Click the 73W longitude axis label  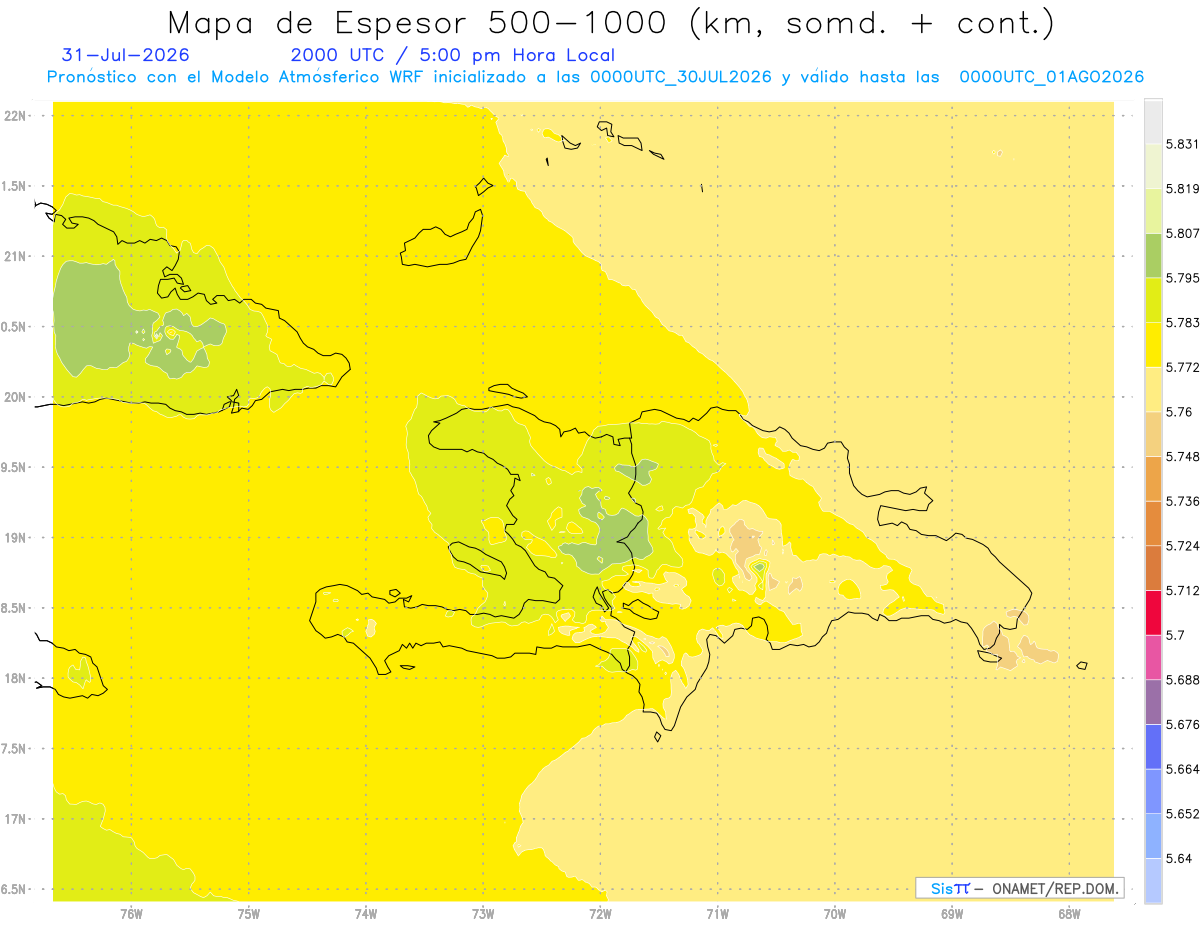coord(483,913)
